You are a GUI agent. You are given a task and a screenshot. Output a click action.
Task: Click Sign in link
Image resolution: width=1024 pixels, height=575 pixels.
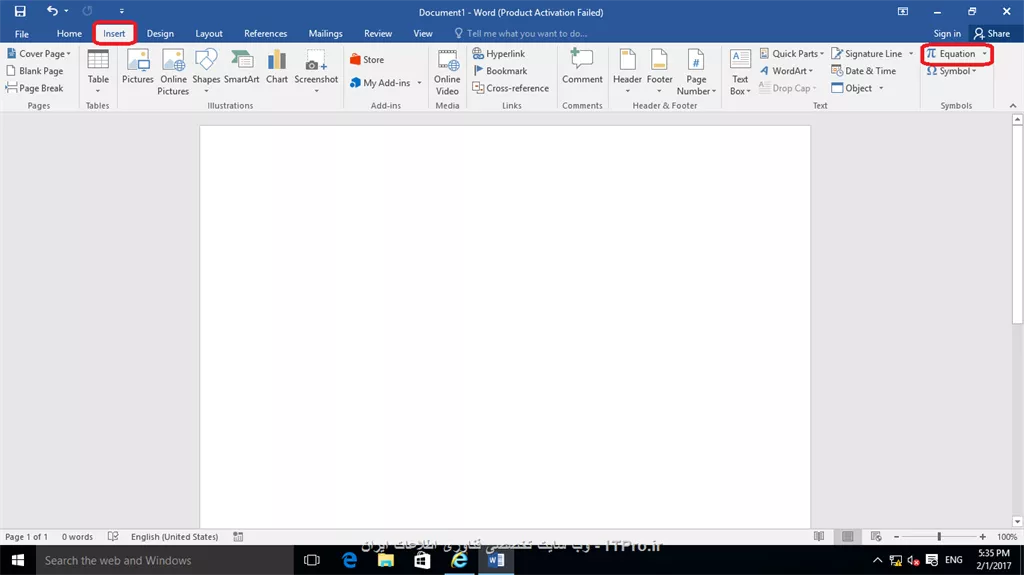947,33
